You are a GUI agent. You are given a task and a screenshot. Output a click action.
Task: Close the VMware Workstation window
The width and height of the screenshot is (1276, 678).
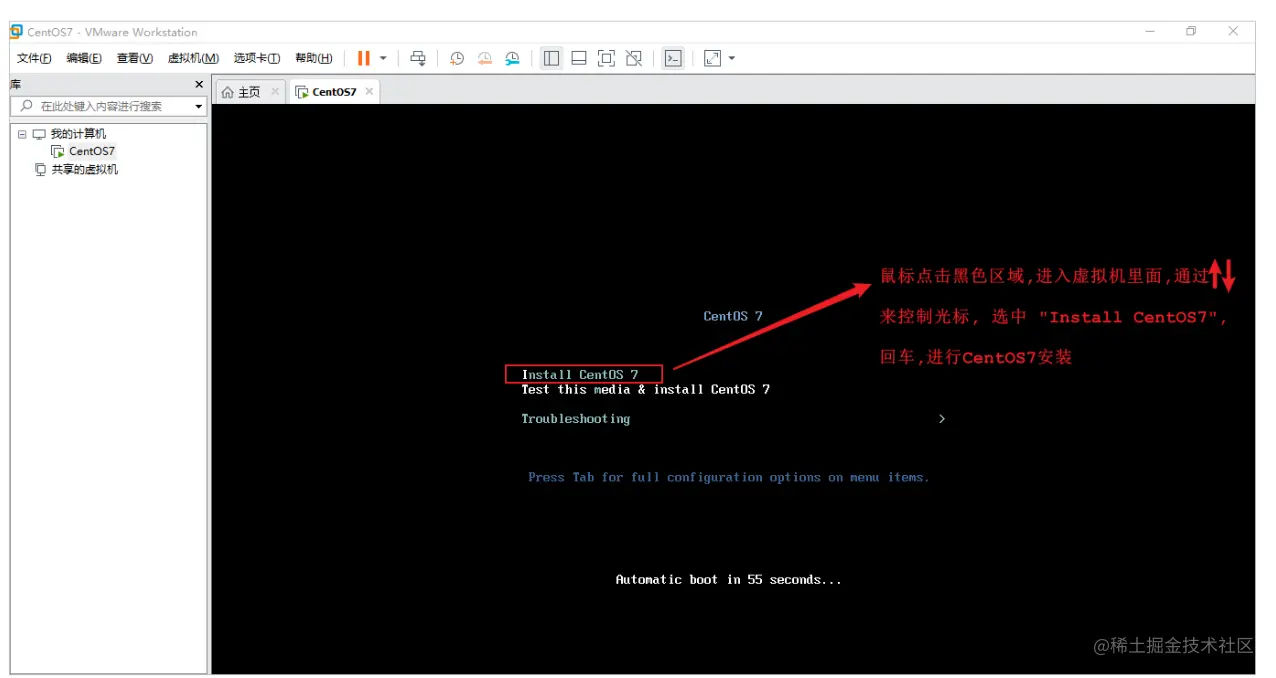(x=1233, y=31)
